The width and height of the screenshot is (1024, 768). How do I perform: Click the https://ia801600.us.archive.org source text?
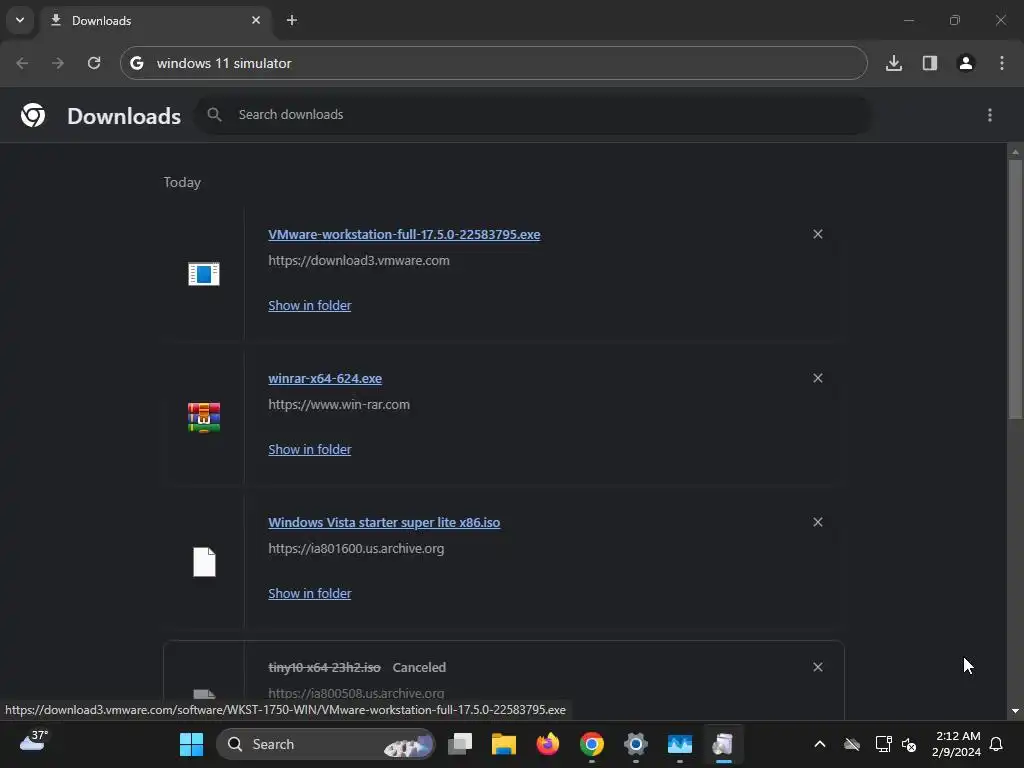click(x=356, y=549)
